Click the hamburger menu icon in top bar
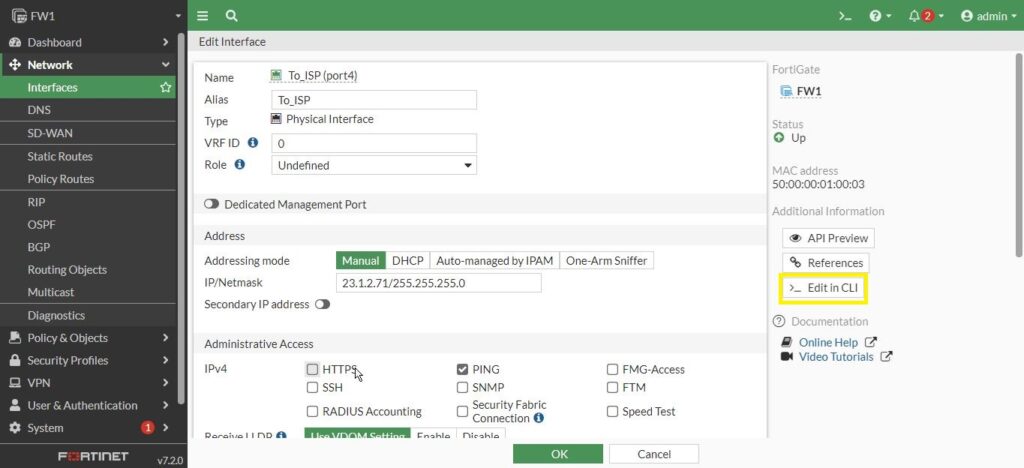 [x=203, y=16]
